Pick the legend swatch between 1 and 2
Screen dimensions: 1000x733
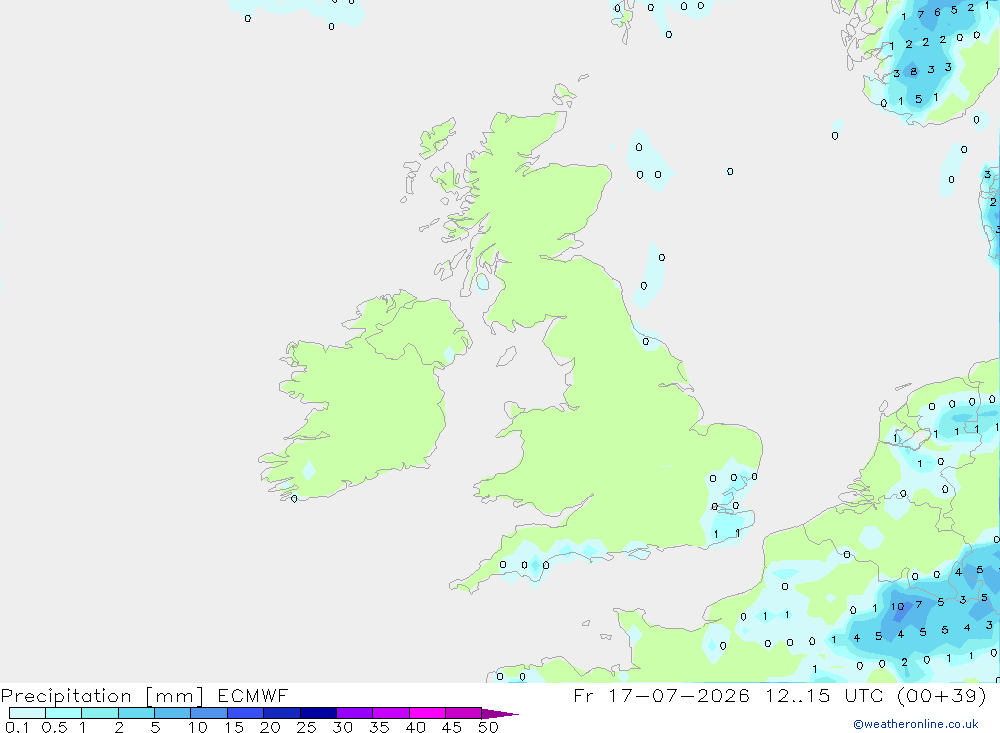[x=99, y=713]
